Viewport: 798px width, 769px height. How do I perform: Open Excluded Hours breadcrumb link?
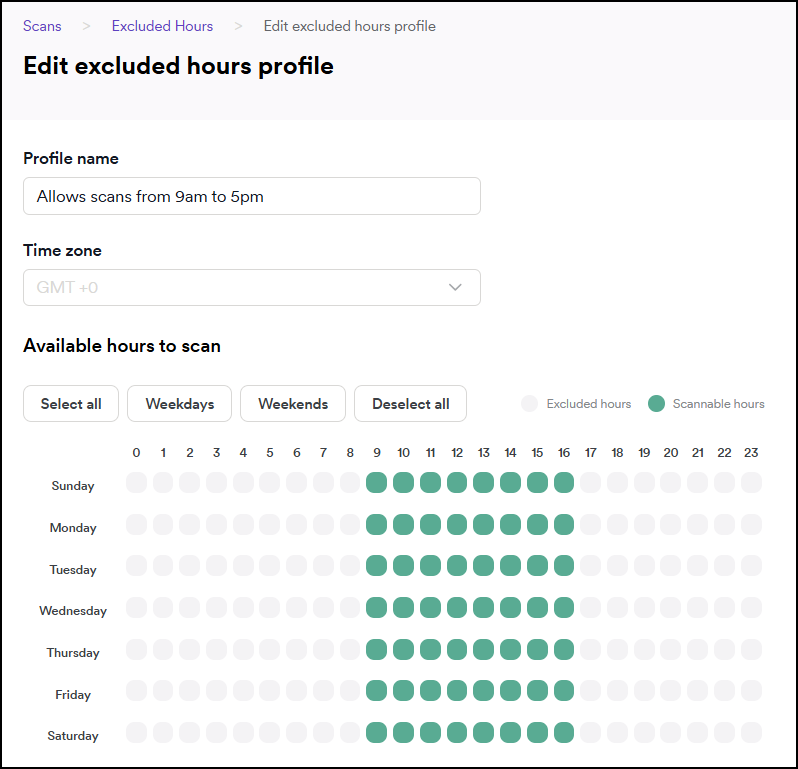162,26
